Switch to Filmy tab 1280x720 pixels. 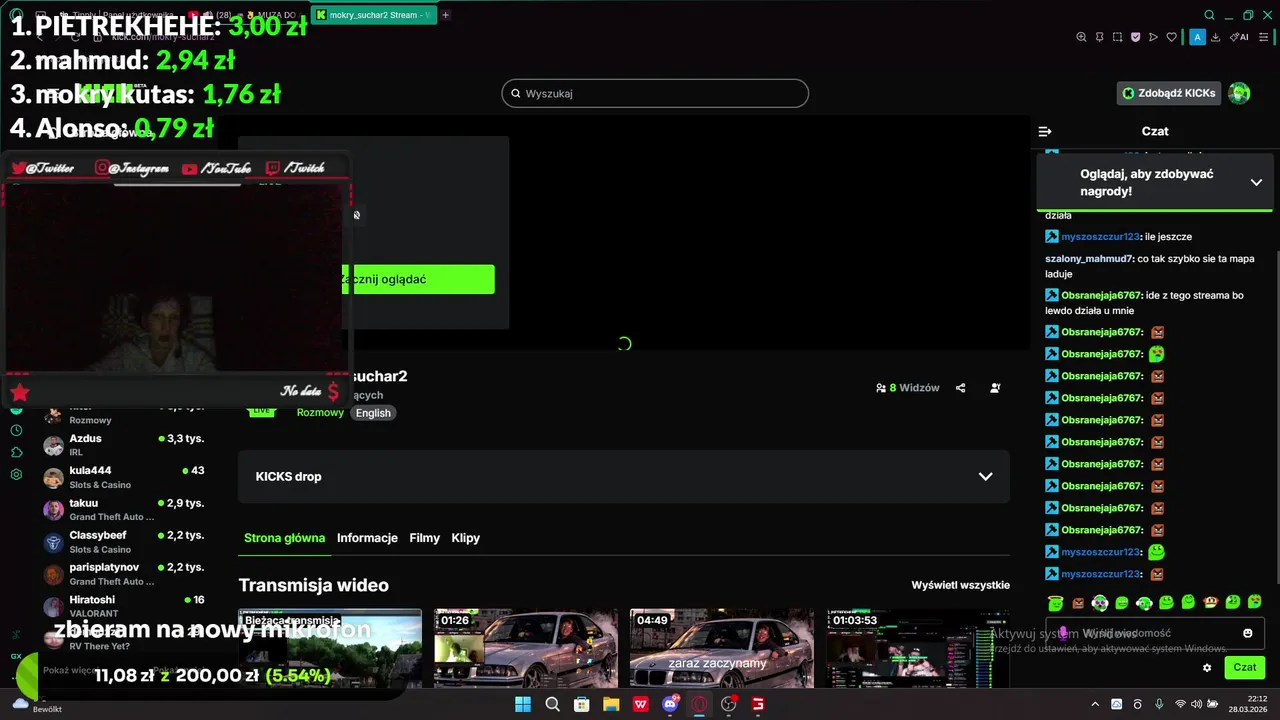point(425,538)
